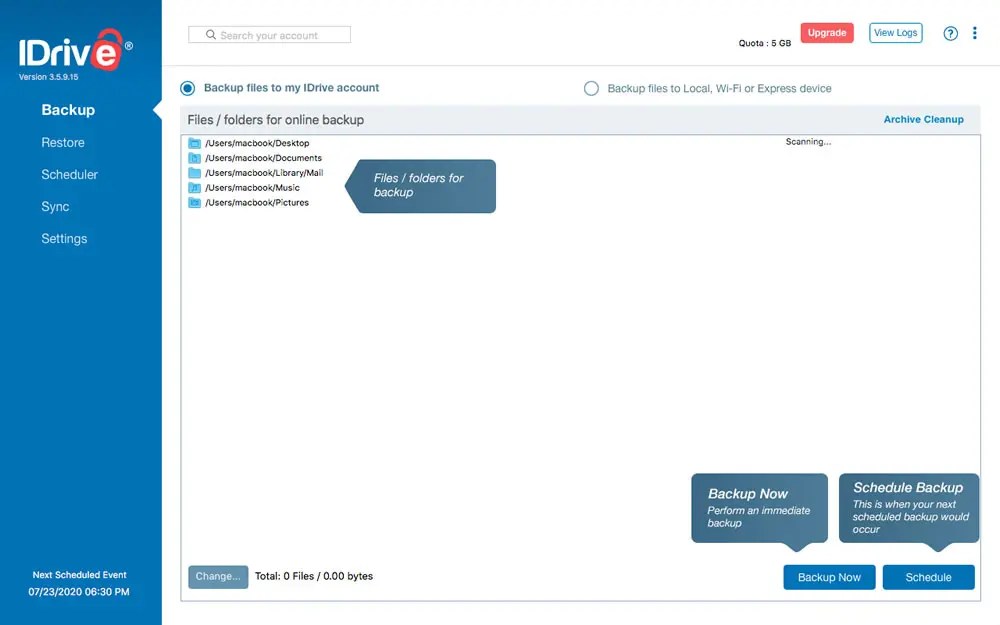Screen dimensions: 1000x625
Task: Open help via the question mark icon
Action: (950, 33)
